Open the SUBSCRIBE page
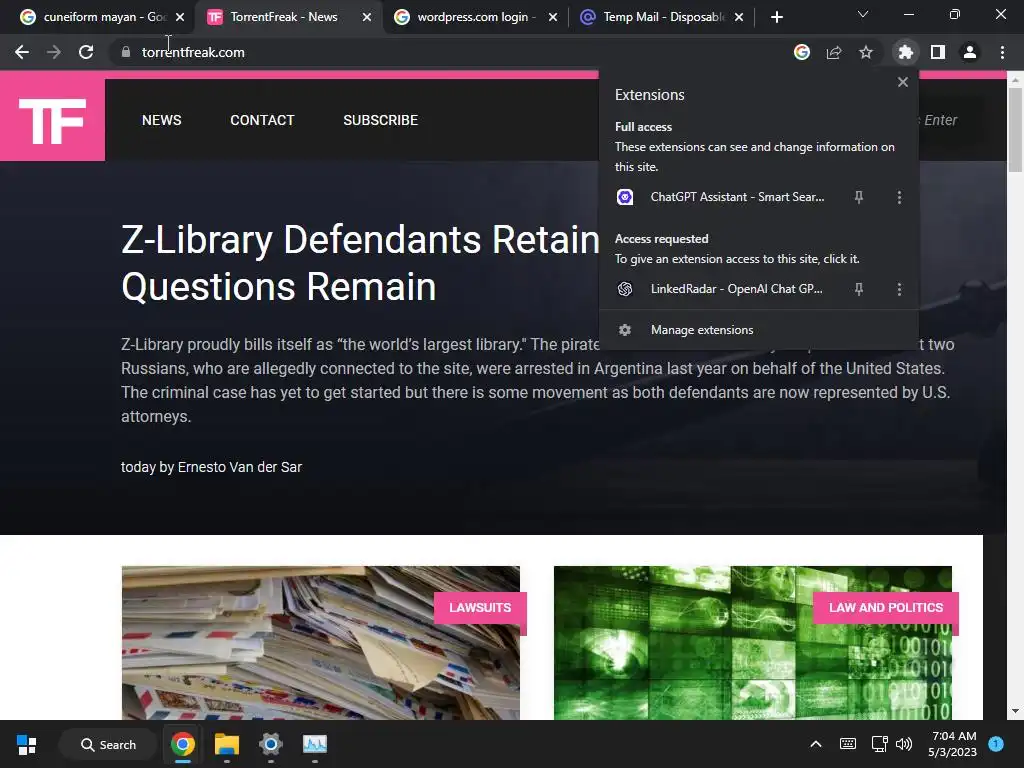This screenshot has height=768, width=1024. click(x=380, y=120)
